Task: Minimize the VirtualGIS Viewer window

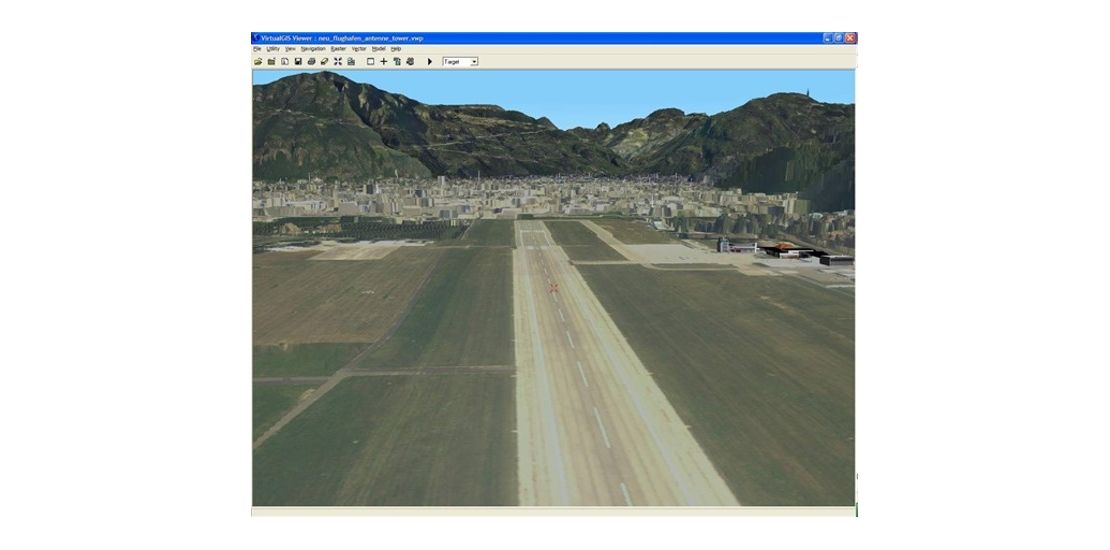Action: (828, 38)
